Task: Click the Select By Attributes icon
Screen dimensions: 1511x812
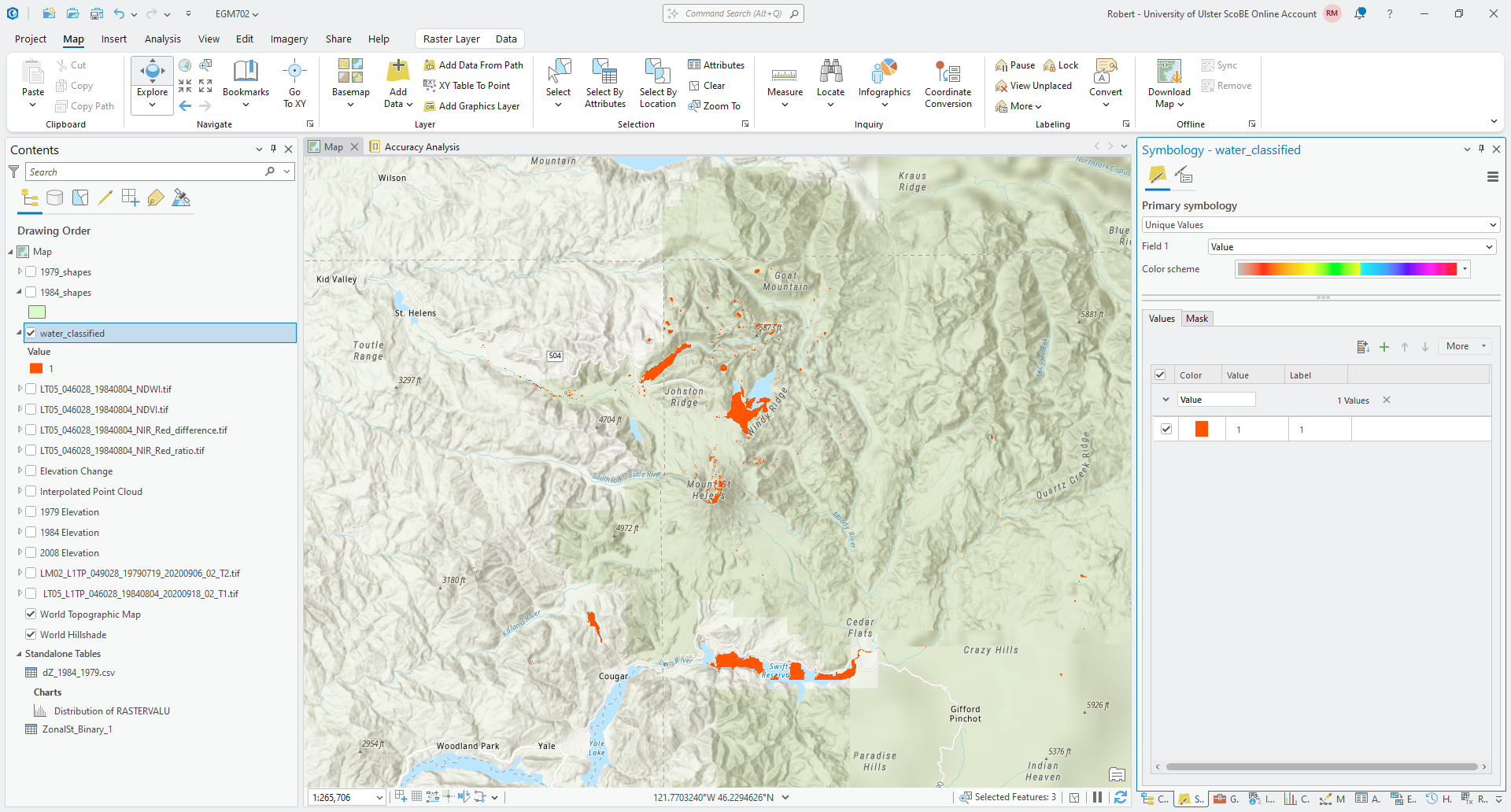Action: click(604, 72)
